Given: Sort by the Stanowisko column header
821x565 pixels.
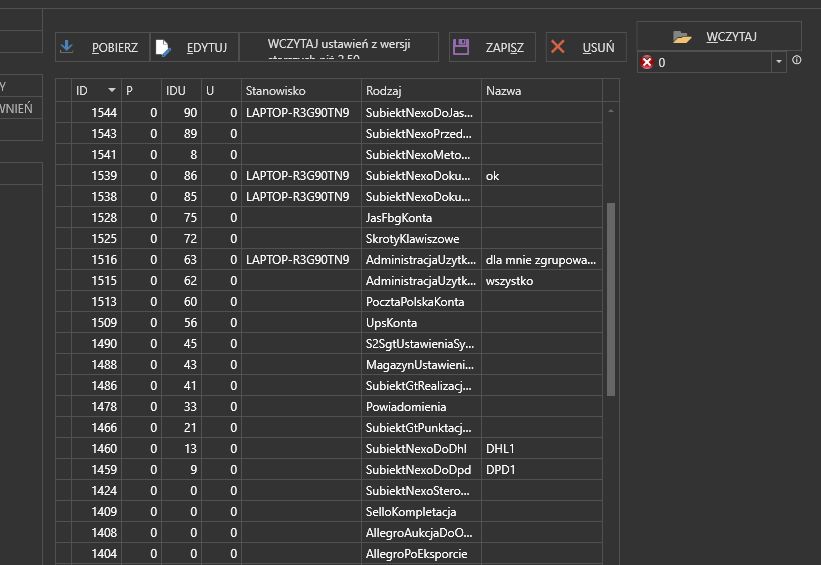Looking at the screenshot, I should coord(301,91).
